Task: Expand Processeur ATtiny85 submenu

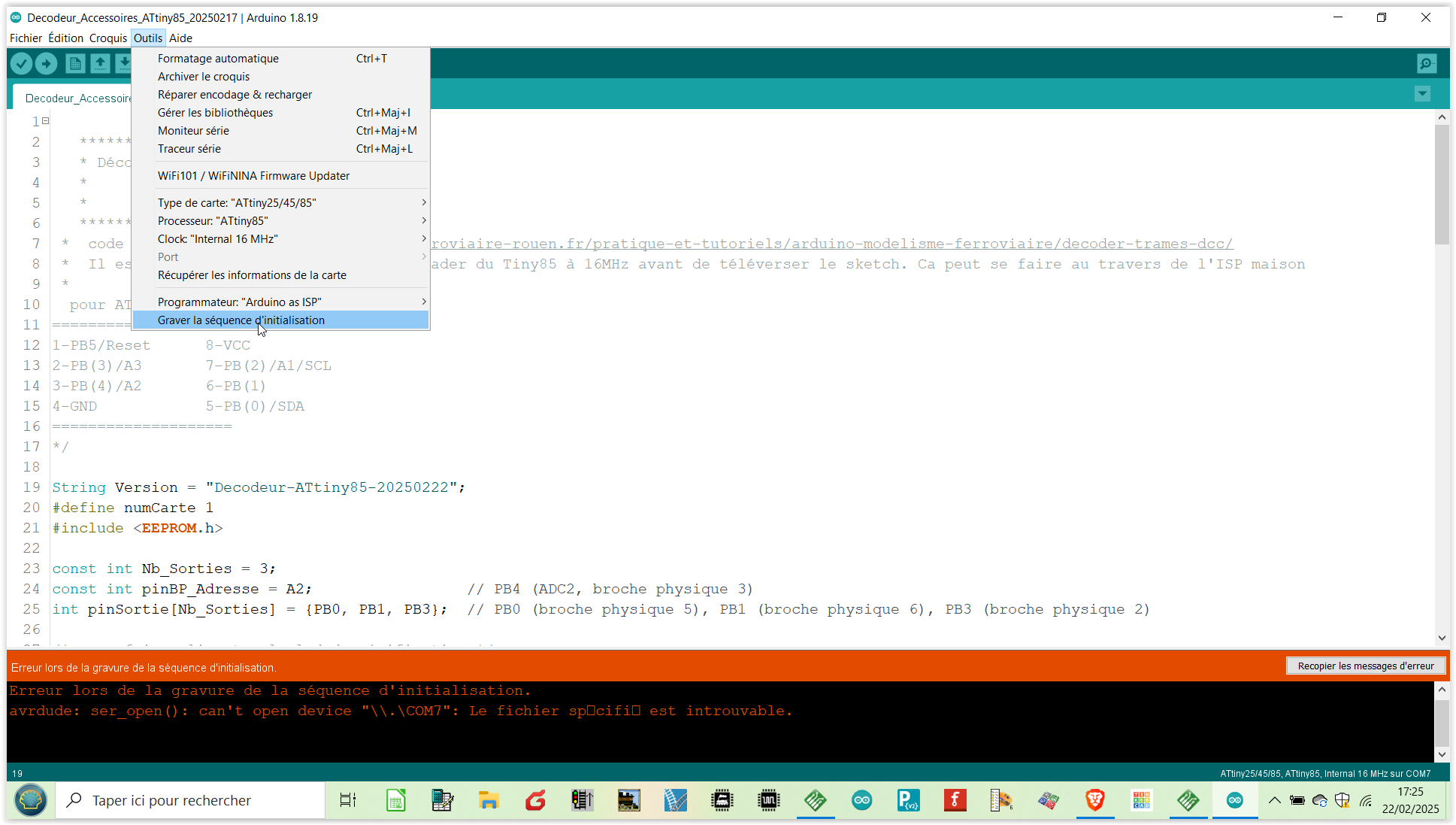Action: pyautogui.click(x=280, y=221)
